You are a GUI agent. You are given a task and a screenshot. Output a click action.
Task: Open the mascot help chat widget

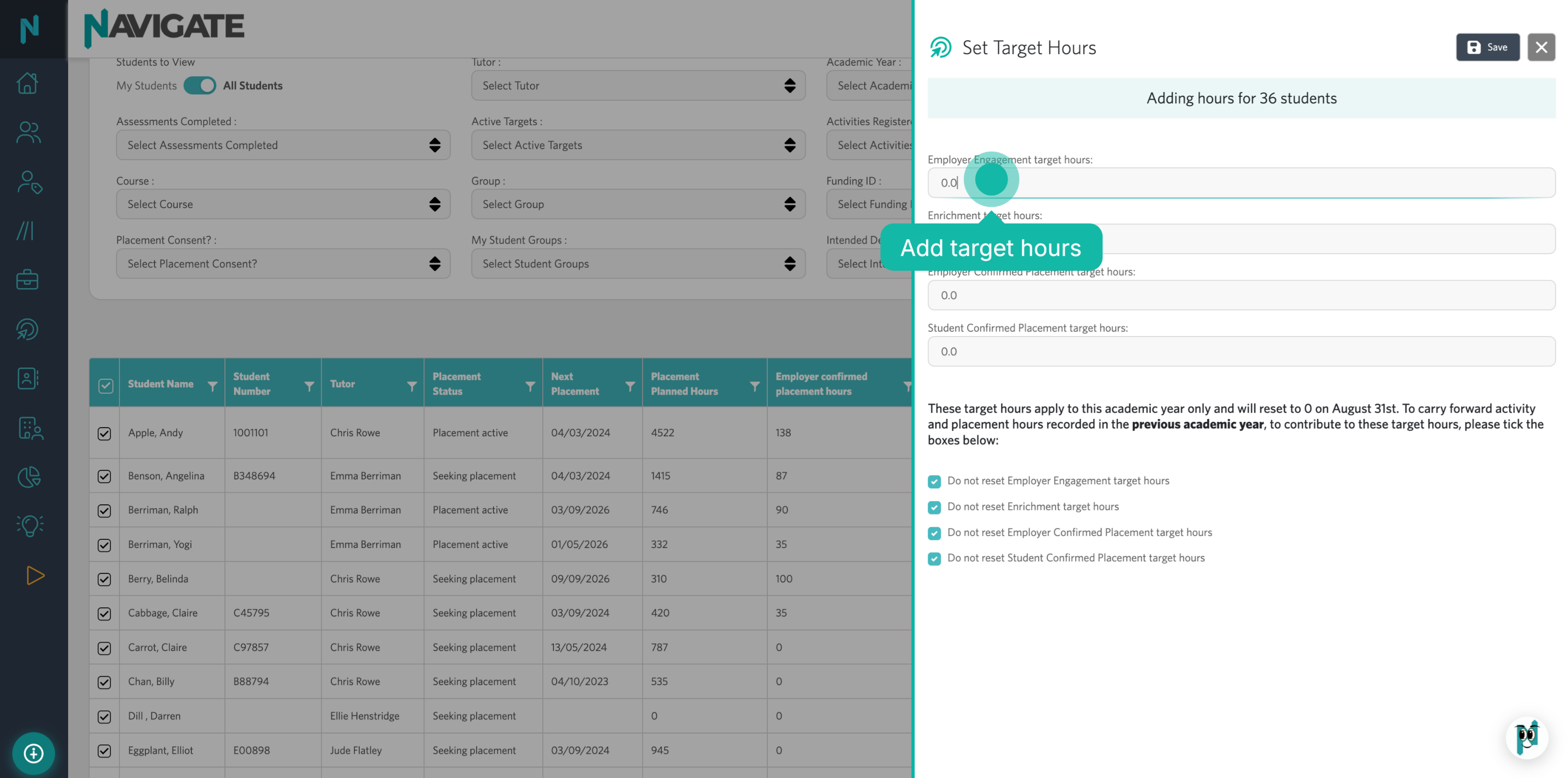pos(1527,738)
